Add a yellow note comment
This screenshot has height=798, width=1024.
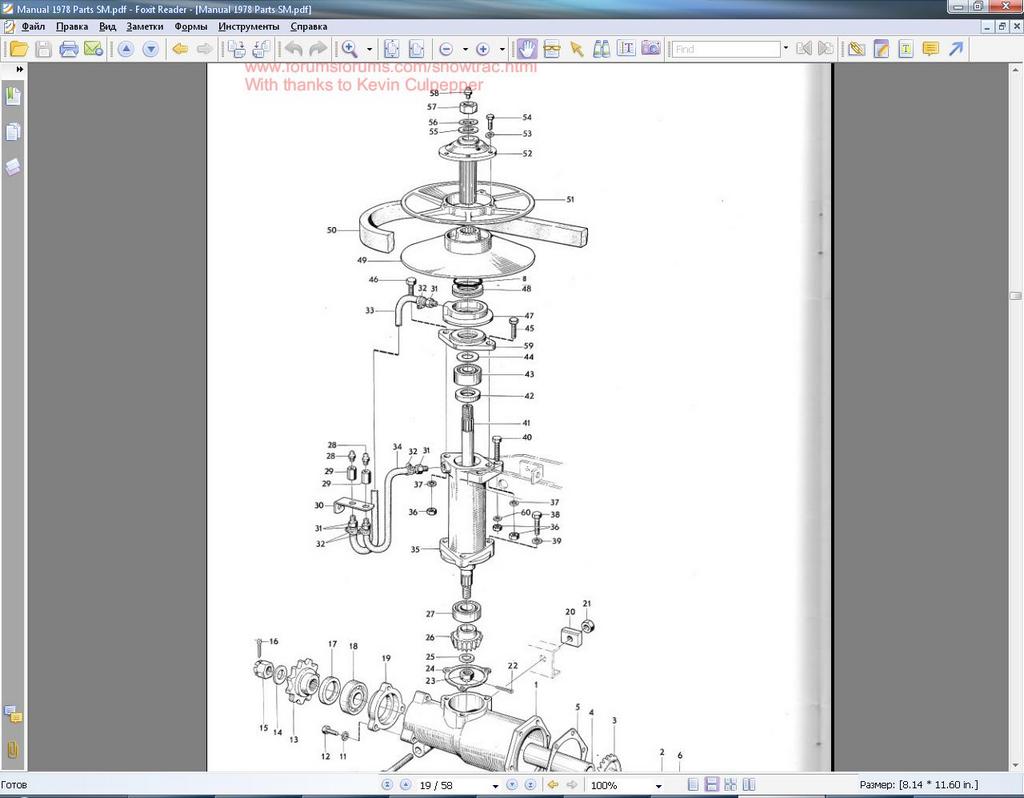tap(930, 48)
